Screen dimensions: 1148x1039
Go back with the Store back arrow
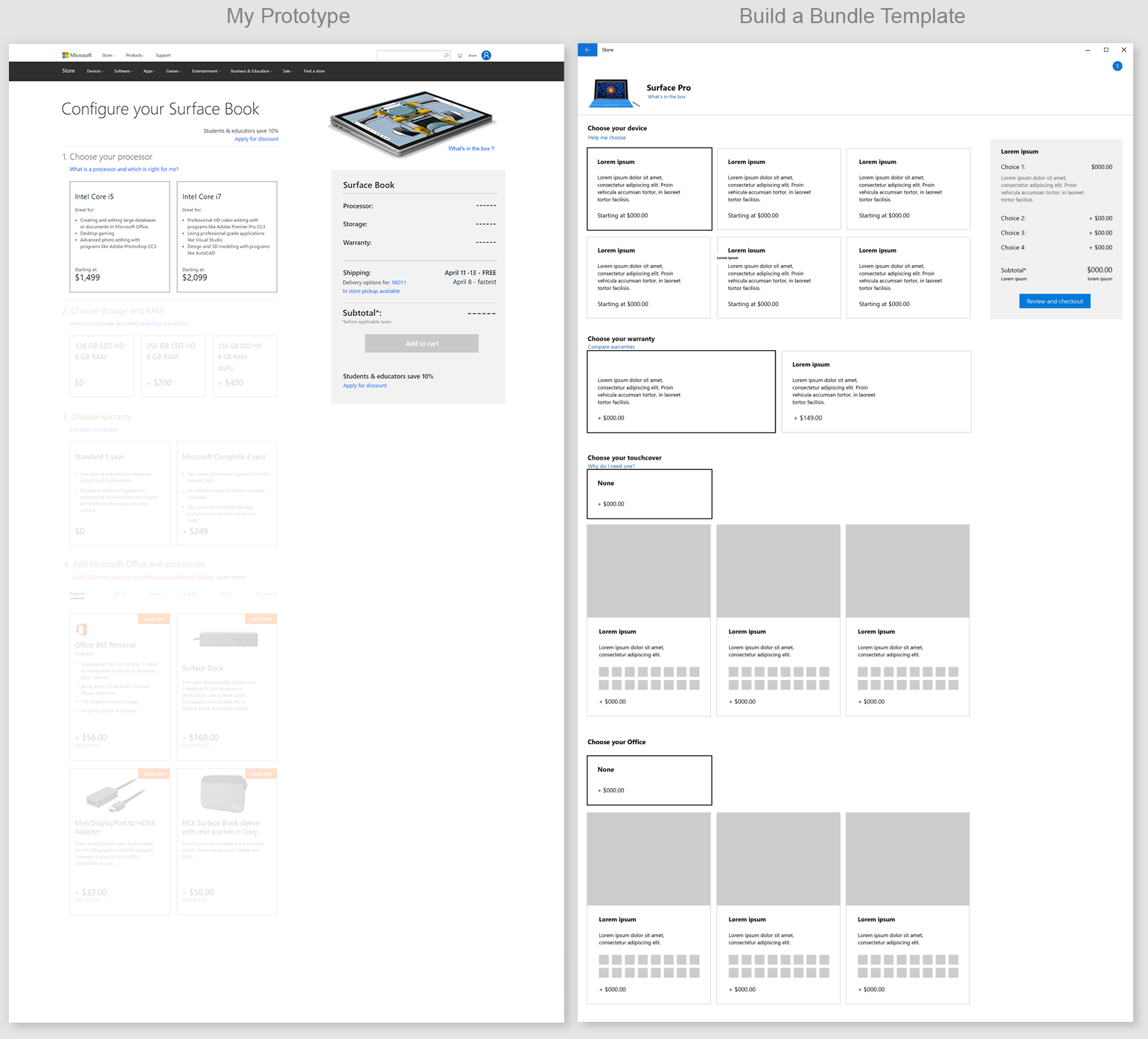587,50
